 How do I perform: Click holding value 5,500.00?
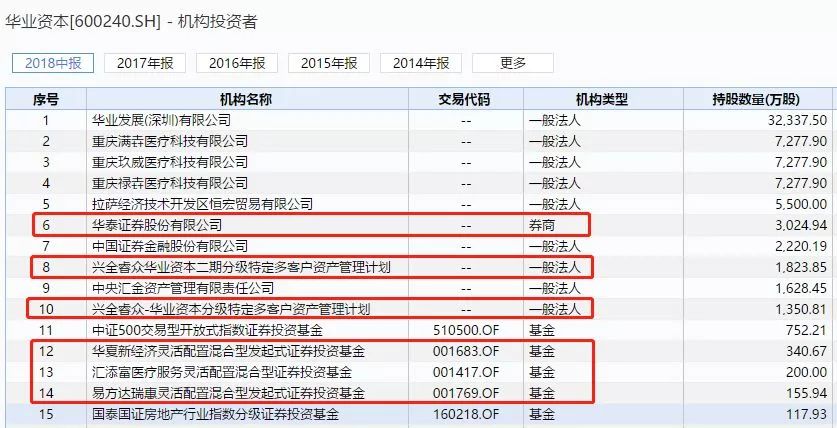coord(801,204)
